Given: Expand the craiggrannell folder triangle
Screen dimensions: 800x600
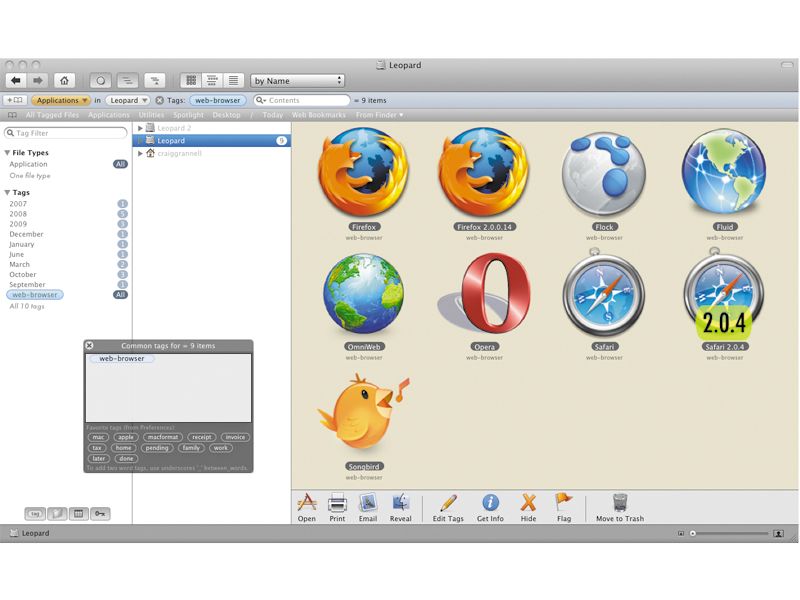Looking at the screenshot, I should (141, 153).
